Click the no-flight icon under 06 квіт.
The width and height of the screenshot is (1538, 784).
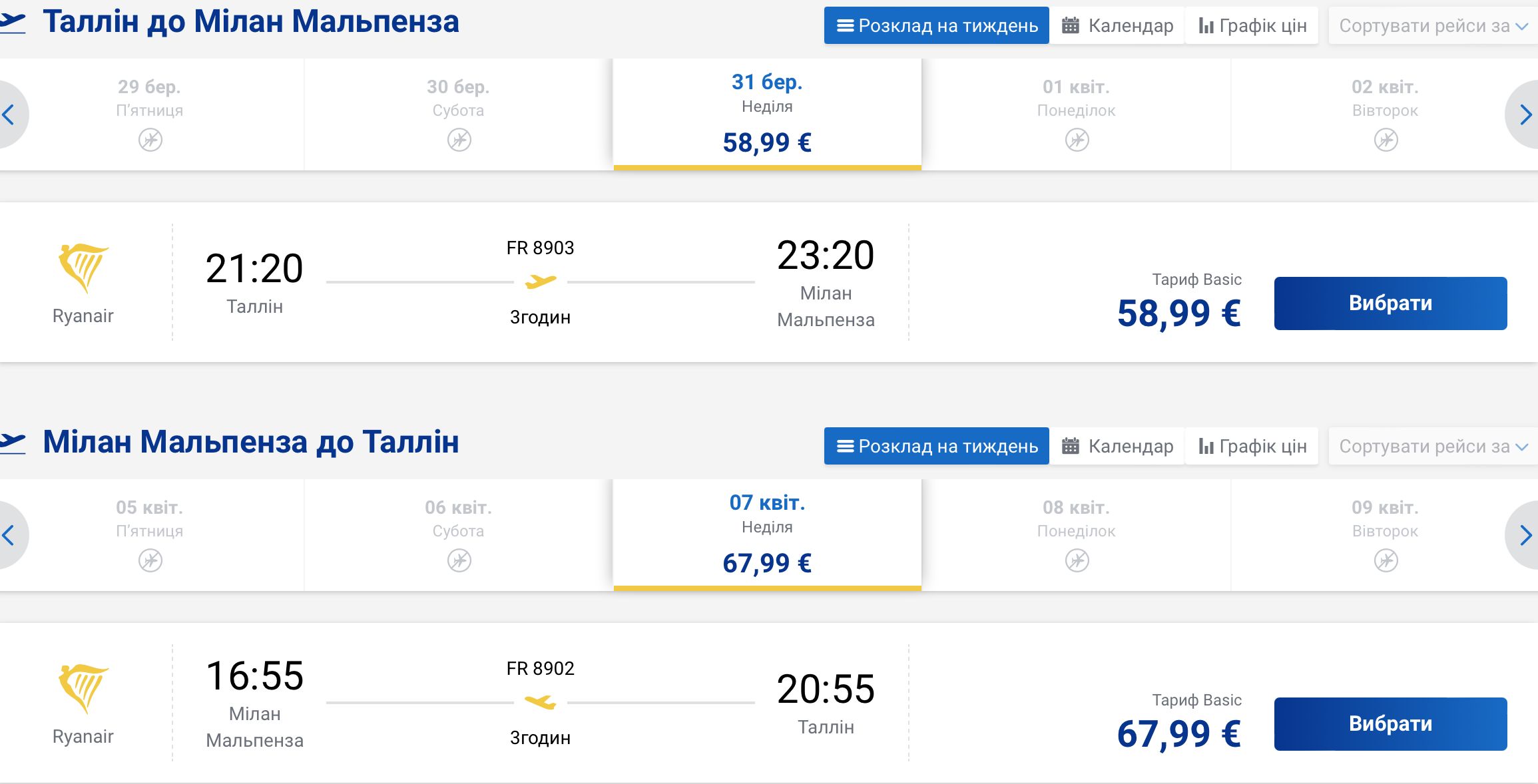point(459,560)
